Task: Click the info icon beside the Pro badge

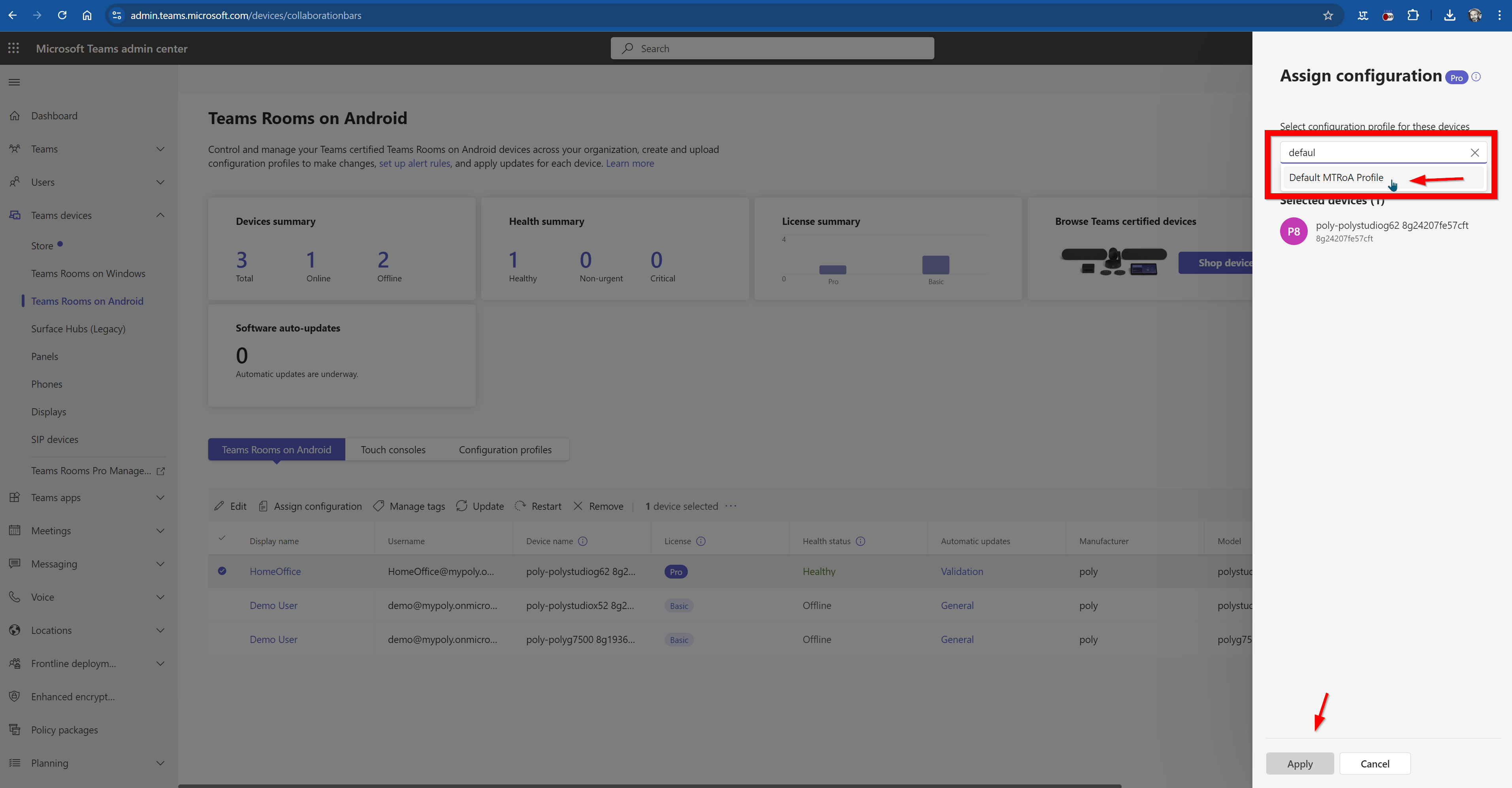Action: tap(1476, 77)
